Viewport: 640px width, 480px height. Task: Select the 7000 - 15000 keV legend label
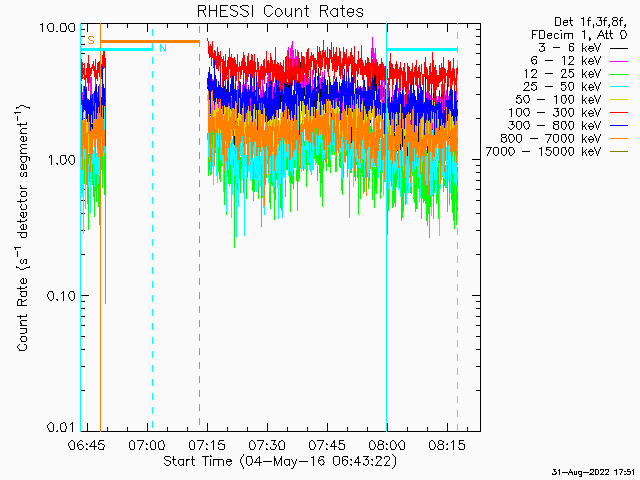(543, 152)
